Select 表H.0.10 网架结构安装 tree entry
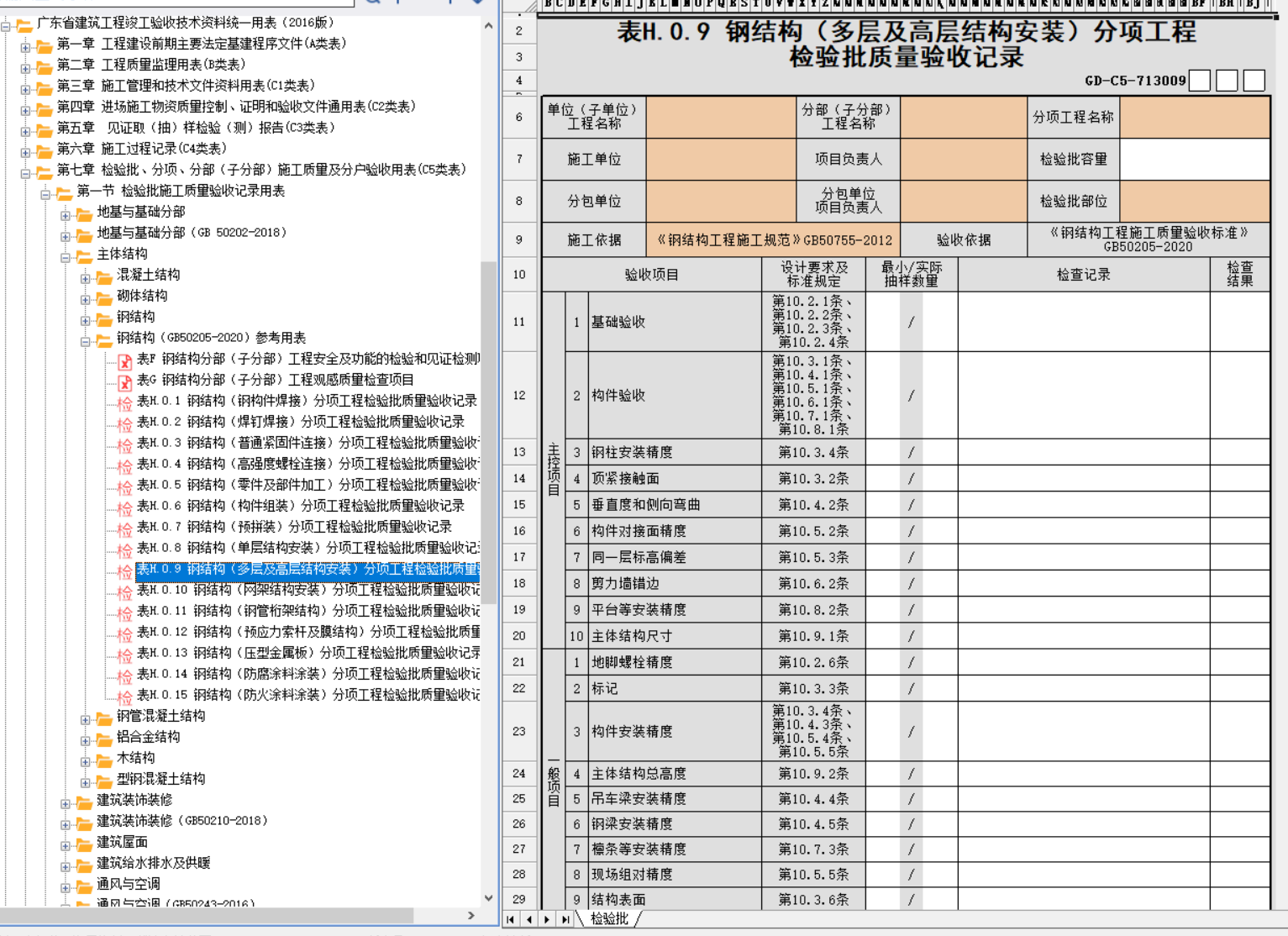 (x=308, y=590)
